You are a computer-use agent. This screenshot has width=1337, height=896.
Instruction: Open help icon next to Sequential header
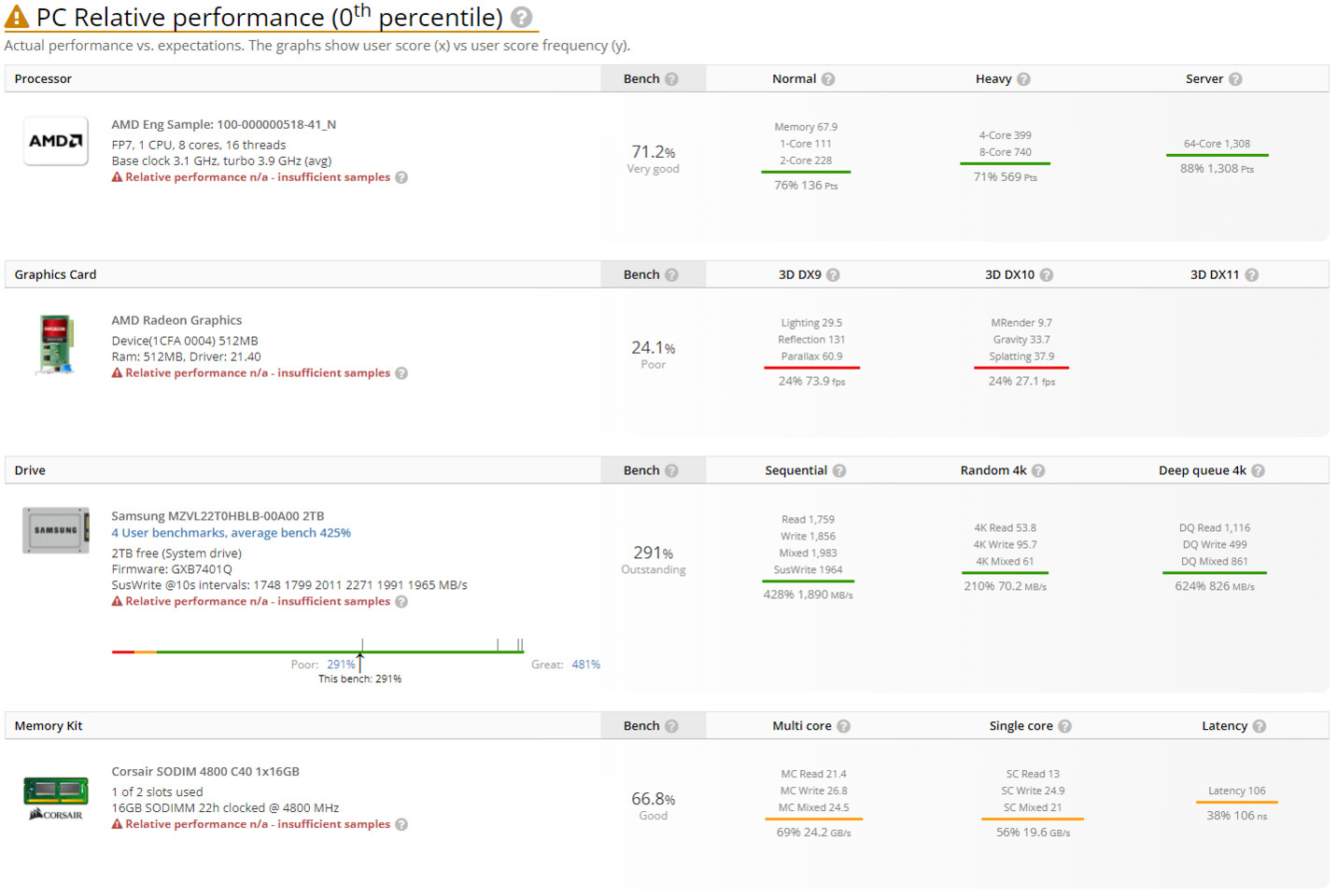pyautogui.click(x=839, y=471)
